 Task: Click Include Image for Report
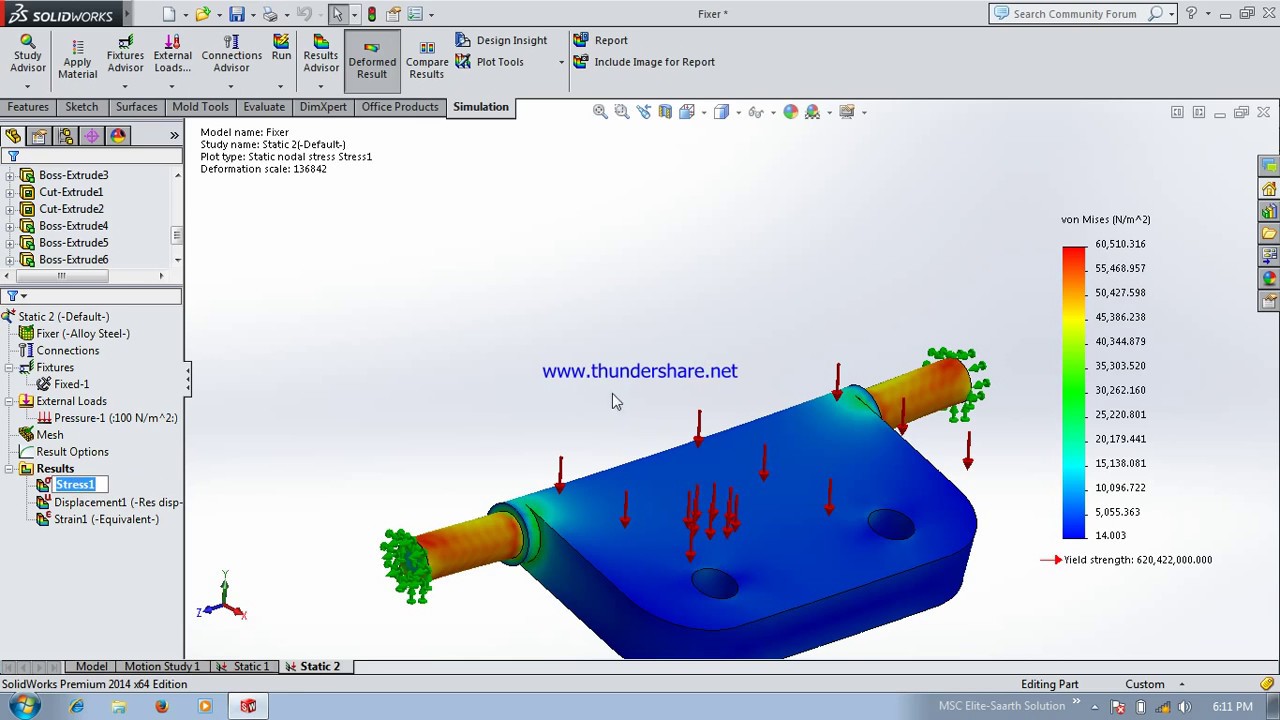point(644,62)
